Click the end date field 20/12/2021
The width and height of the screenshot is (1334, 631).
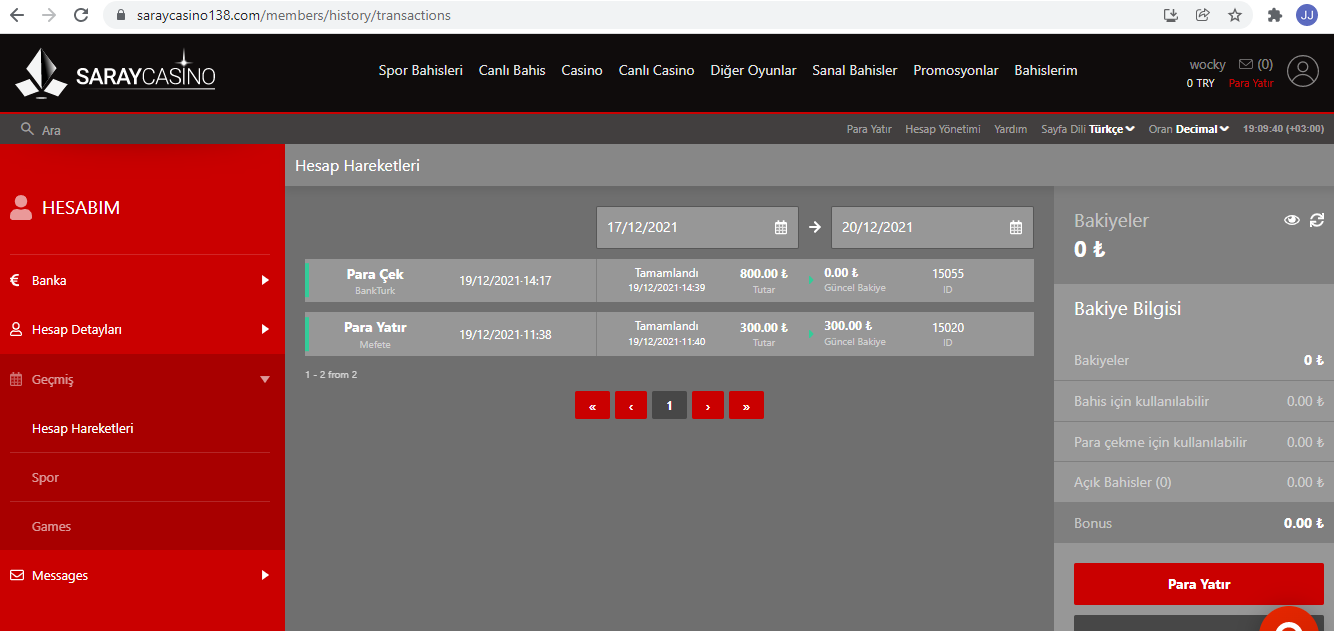pyautogui.click(x=932, y=227)
